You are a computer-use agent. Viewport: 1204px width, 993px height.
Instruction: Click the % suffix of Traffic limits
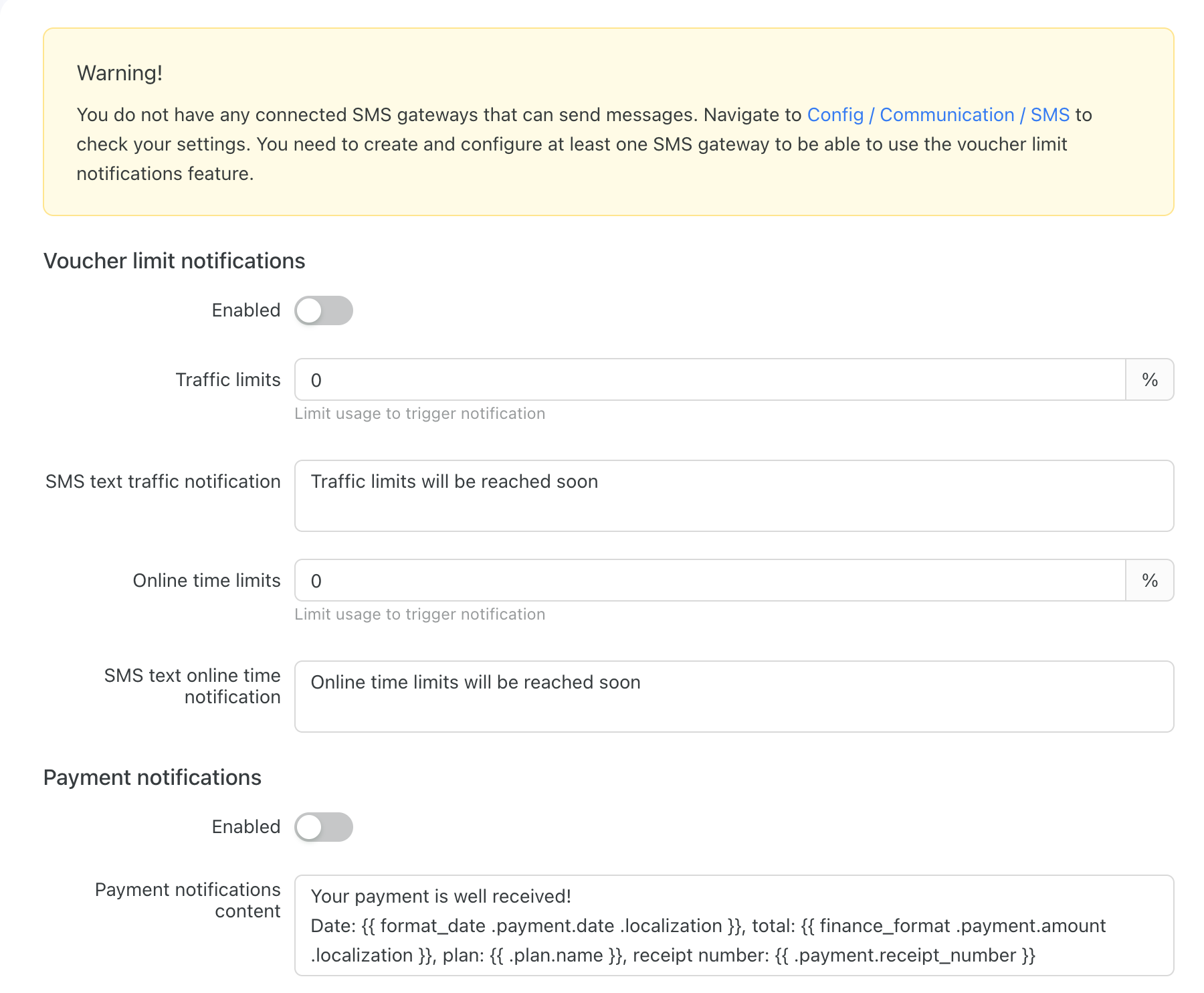(1150, 379)
